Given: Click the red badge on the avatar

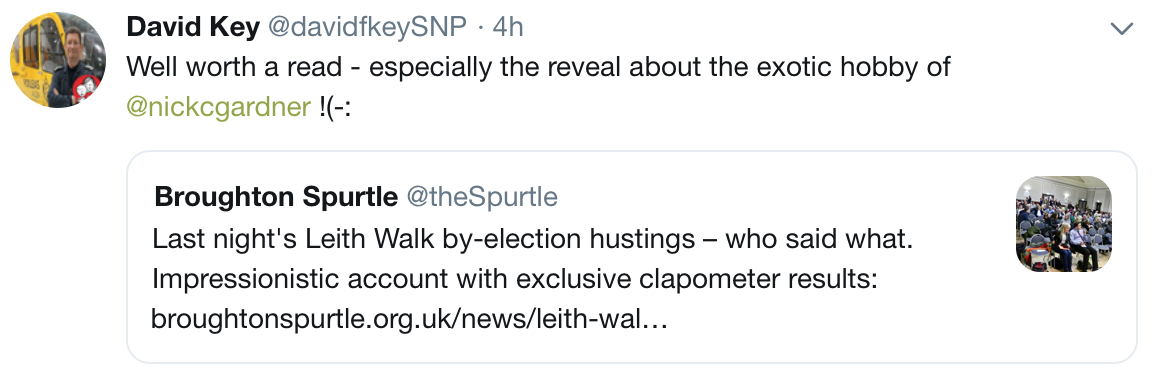Looking at the screenshot, I should point(87,86).
